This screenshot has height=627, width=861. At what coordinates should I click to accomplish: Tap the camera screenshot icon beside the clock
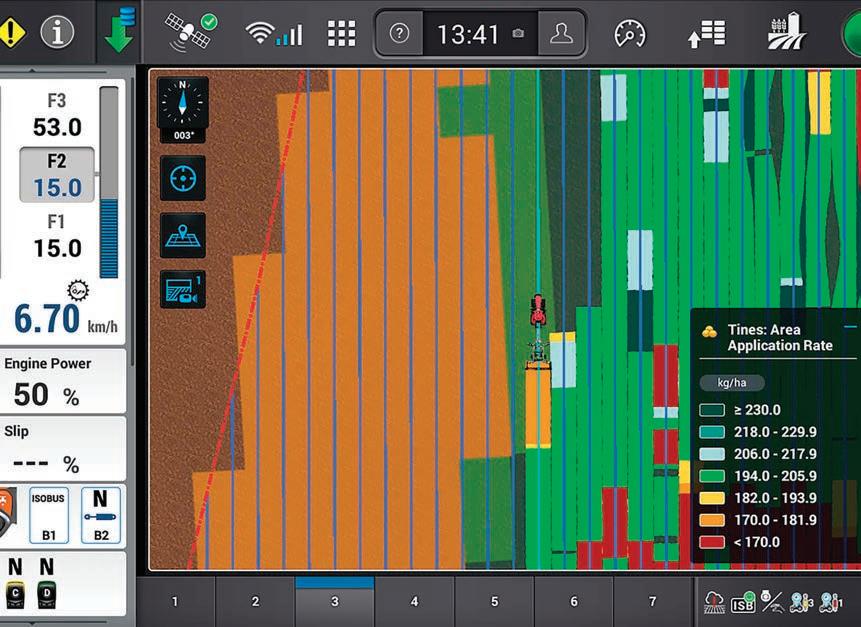point(518,34)
